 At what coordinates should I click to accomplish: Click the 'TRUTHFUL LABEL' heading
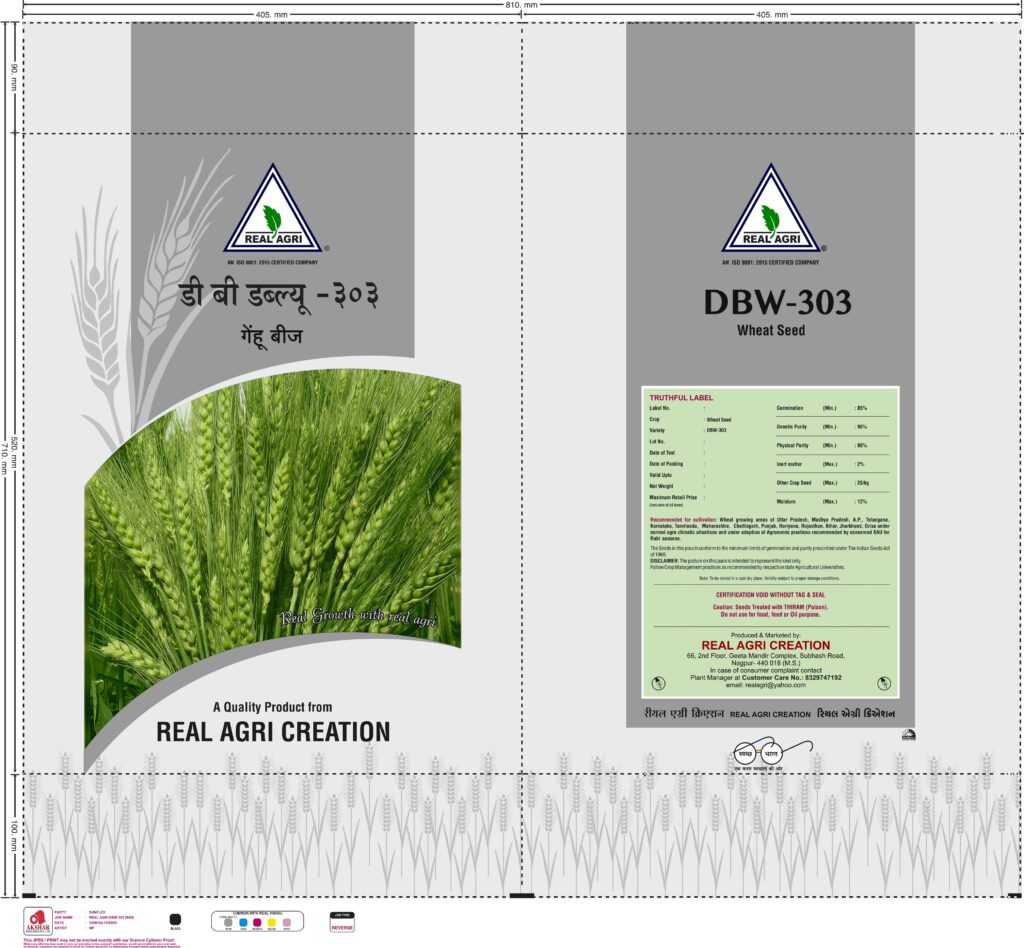681,398
